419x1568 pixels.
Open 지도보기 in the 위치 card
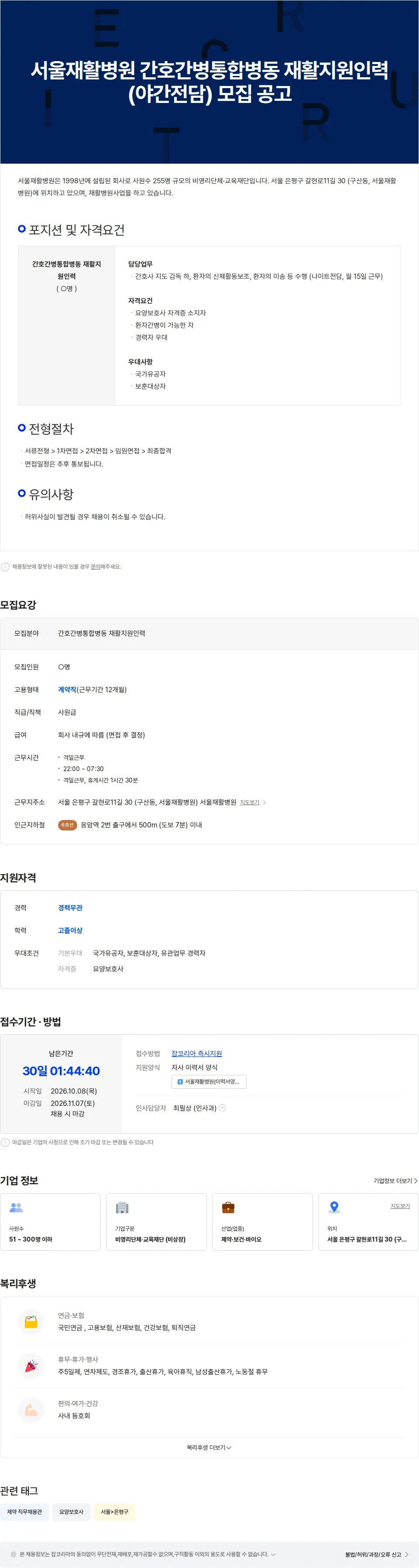coord(400,1206)
